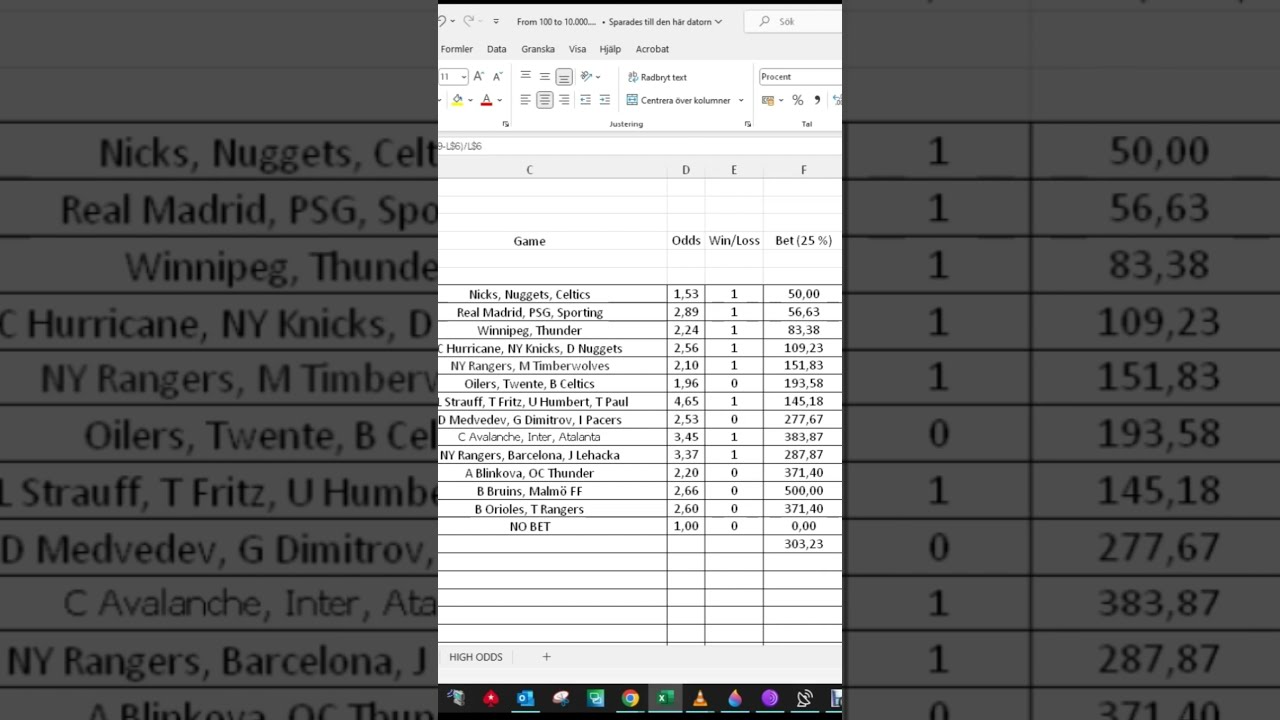Viewport: 1280px width, 720px height.
Task: Apply the red font color
Action: point(486,100)
